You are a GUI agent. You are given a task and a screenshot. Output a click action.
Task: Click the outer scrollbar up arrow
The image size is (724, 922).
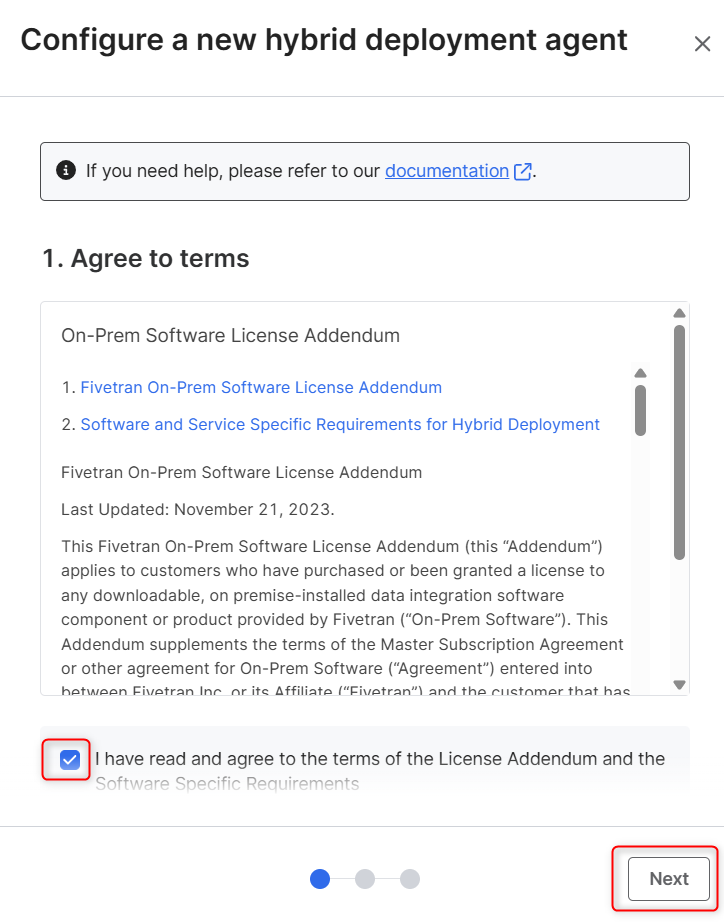679,313
